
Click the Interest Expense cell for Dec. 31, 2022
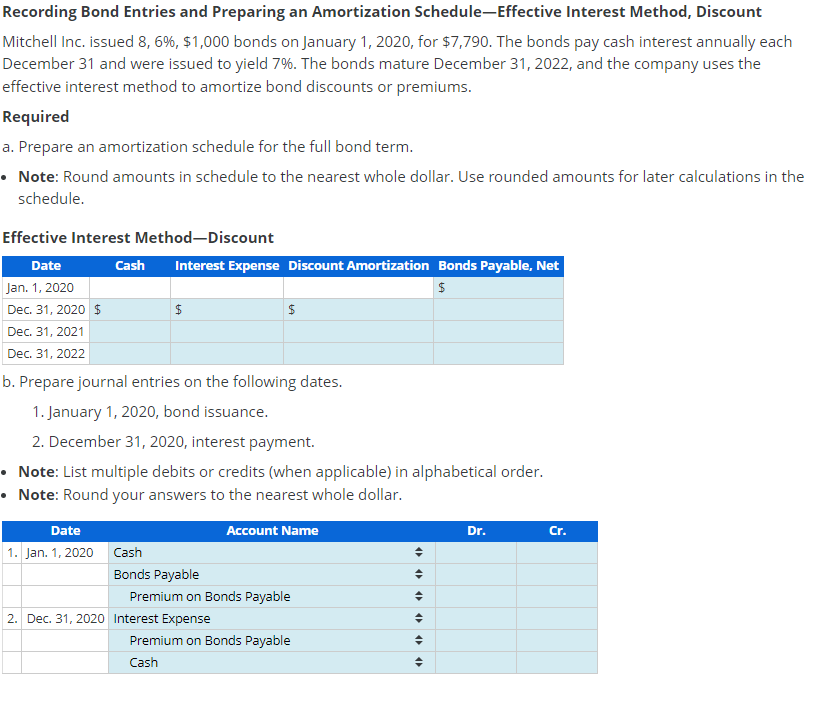coord(225,353)
